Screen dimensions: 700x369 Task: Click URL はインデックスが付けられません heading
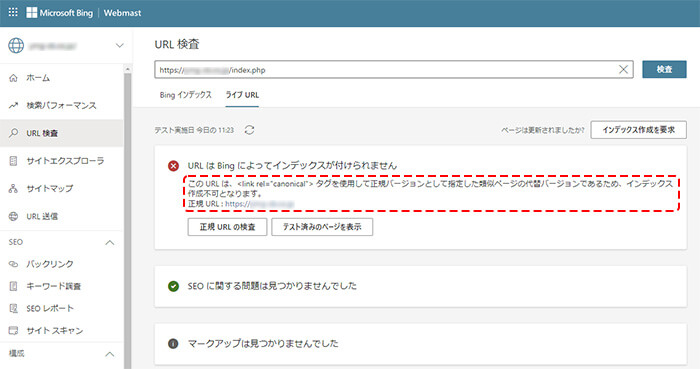(x=292, y=166)
